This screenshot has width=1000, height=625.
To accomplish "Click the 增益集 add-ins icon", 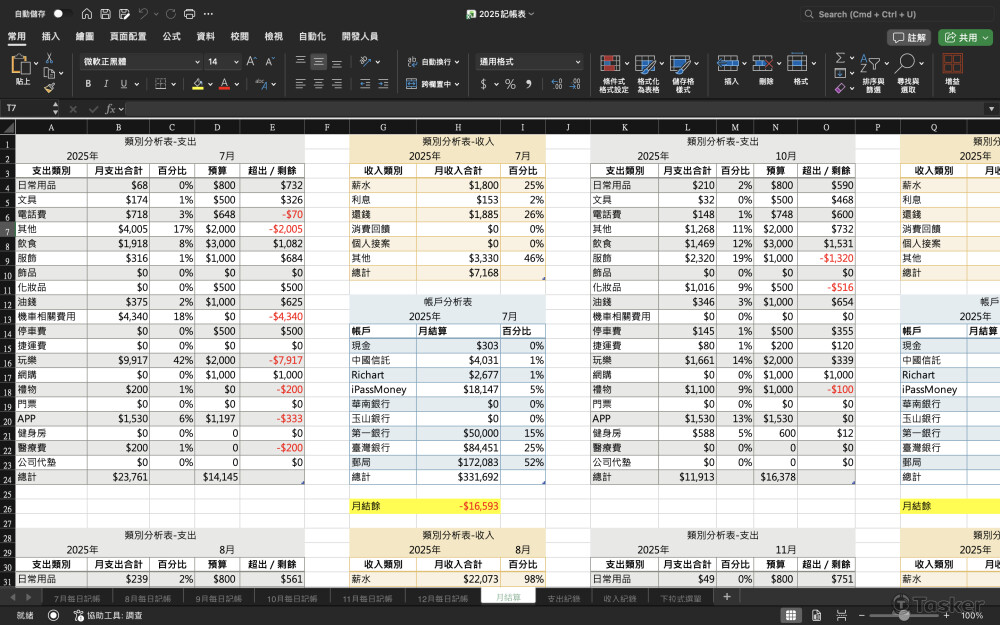I will pyautogui.click(x=952, y=68).
